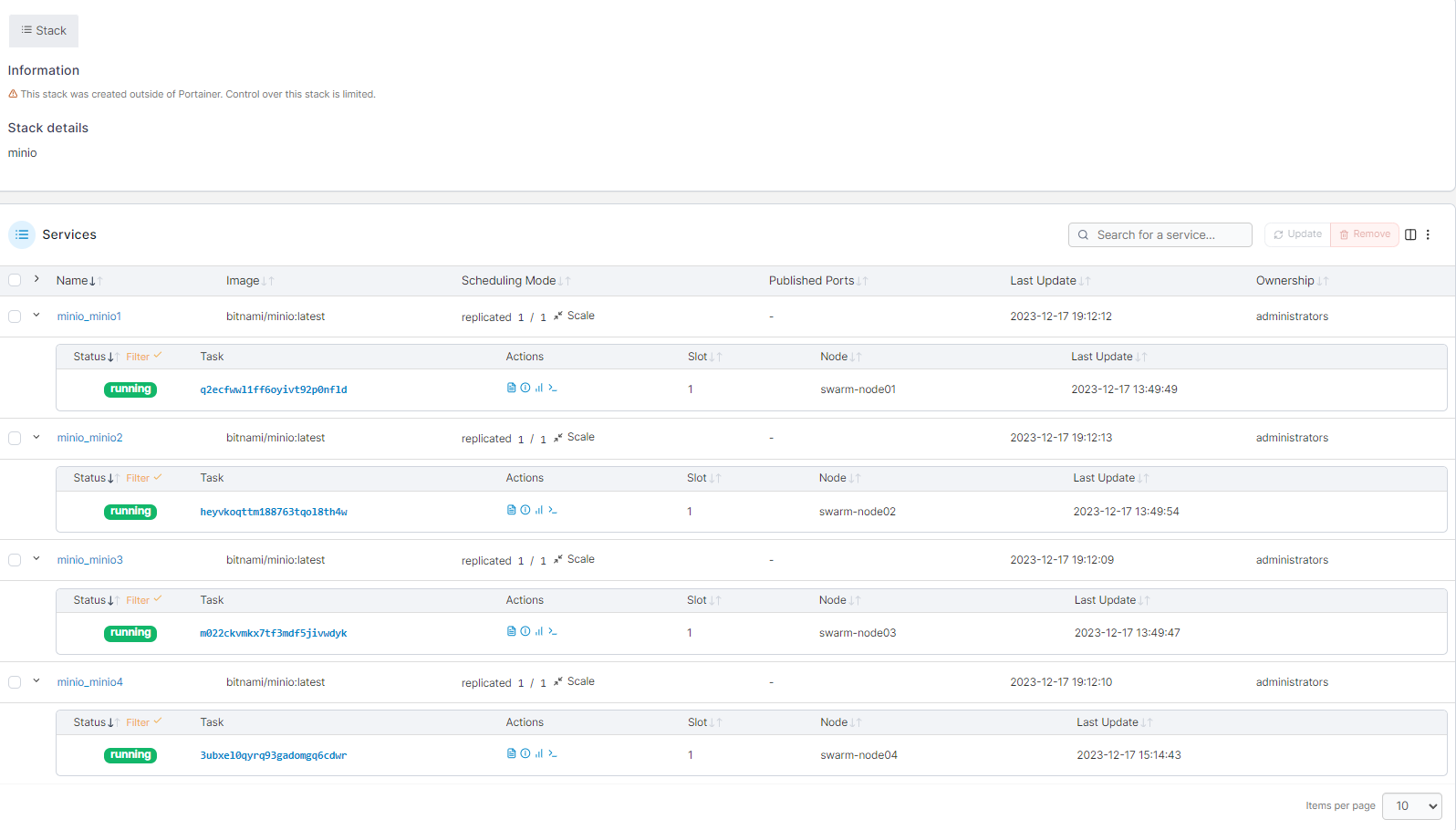Image resolution: width=1456 pixels, height=830 pixels.
Task: View stats for the minio_minio3 task
Action: coord(539,631)
